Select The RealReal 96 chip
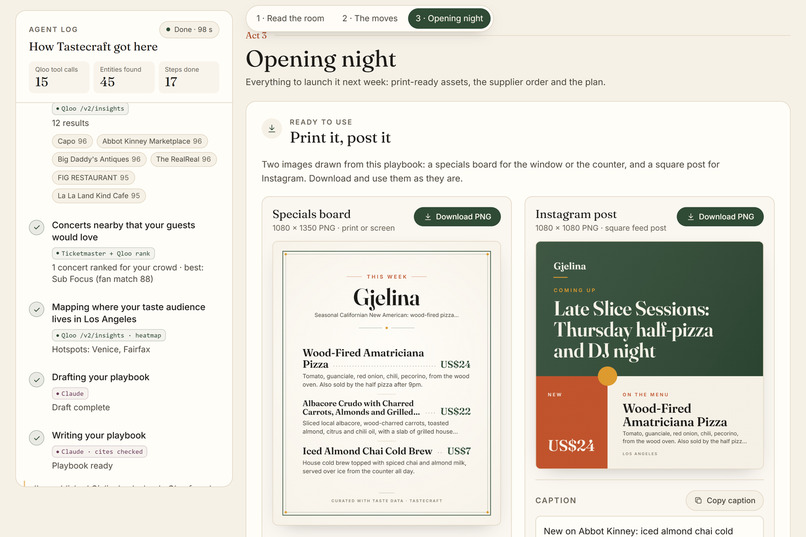This screenshot has height=537, width=806. click(x=184, y=159)
